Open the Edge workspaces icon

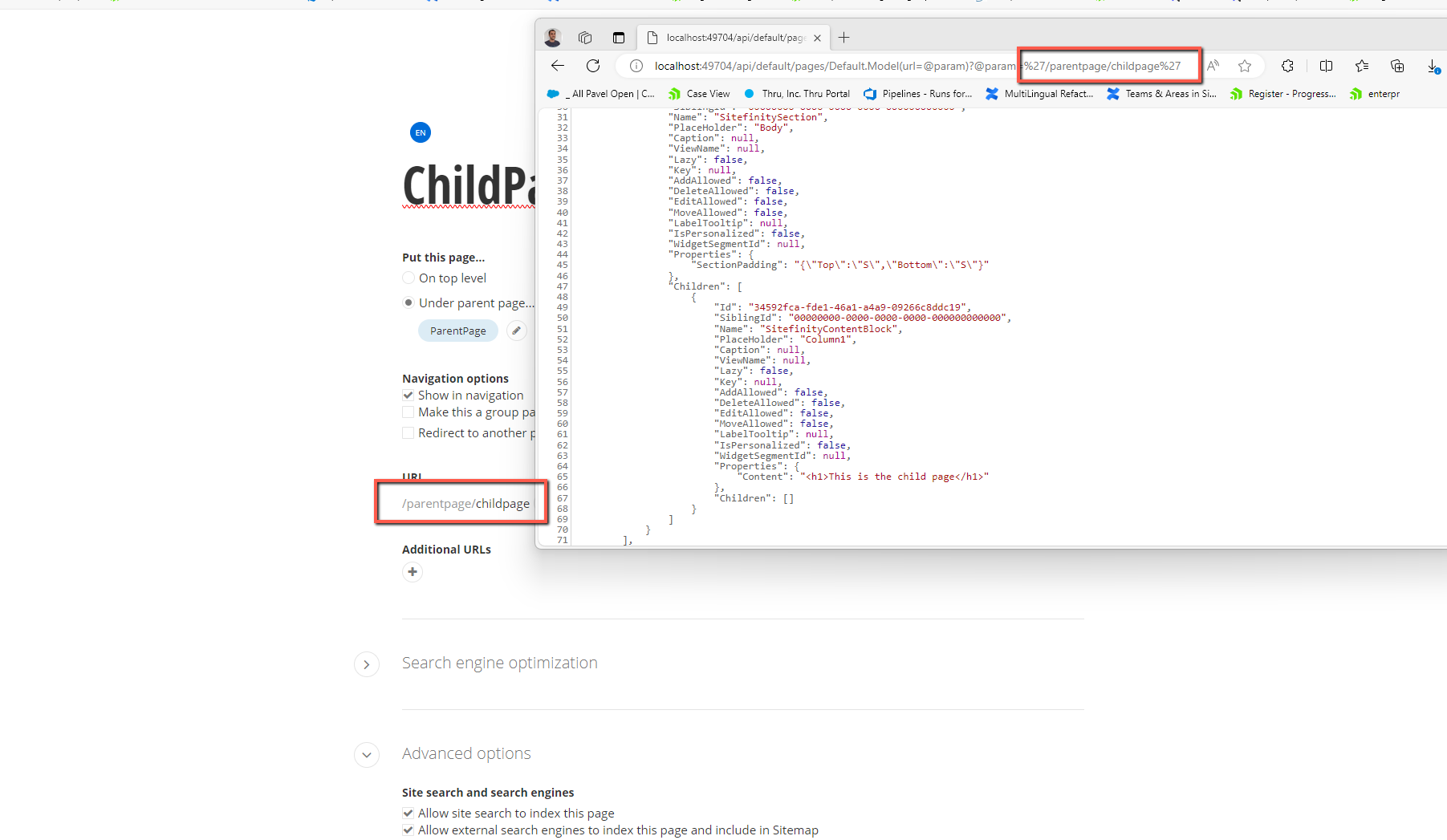pyautogui.click(x=585, y=38)
